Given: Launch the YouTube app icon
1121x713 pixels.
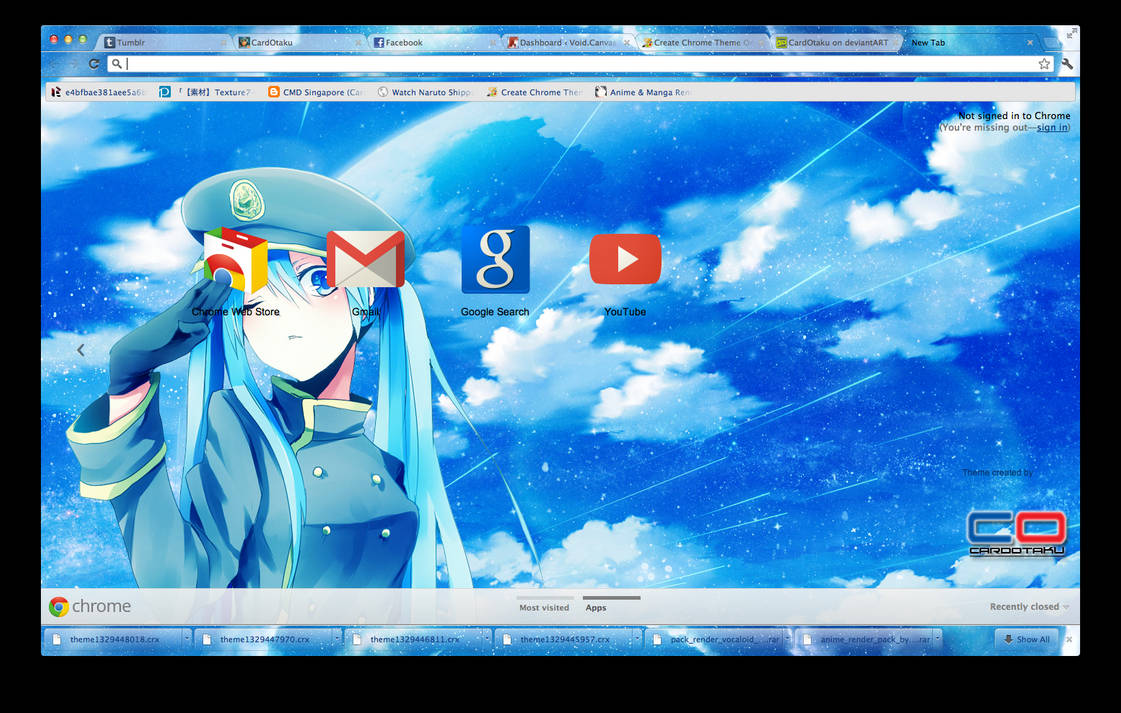Looking at the screenshot, I should click(625, 259).
